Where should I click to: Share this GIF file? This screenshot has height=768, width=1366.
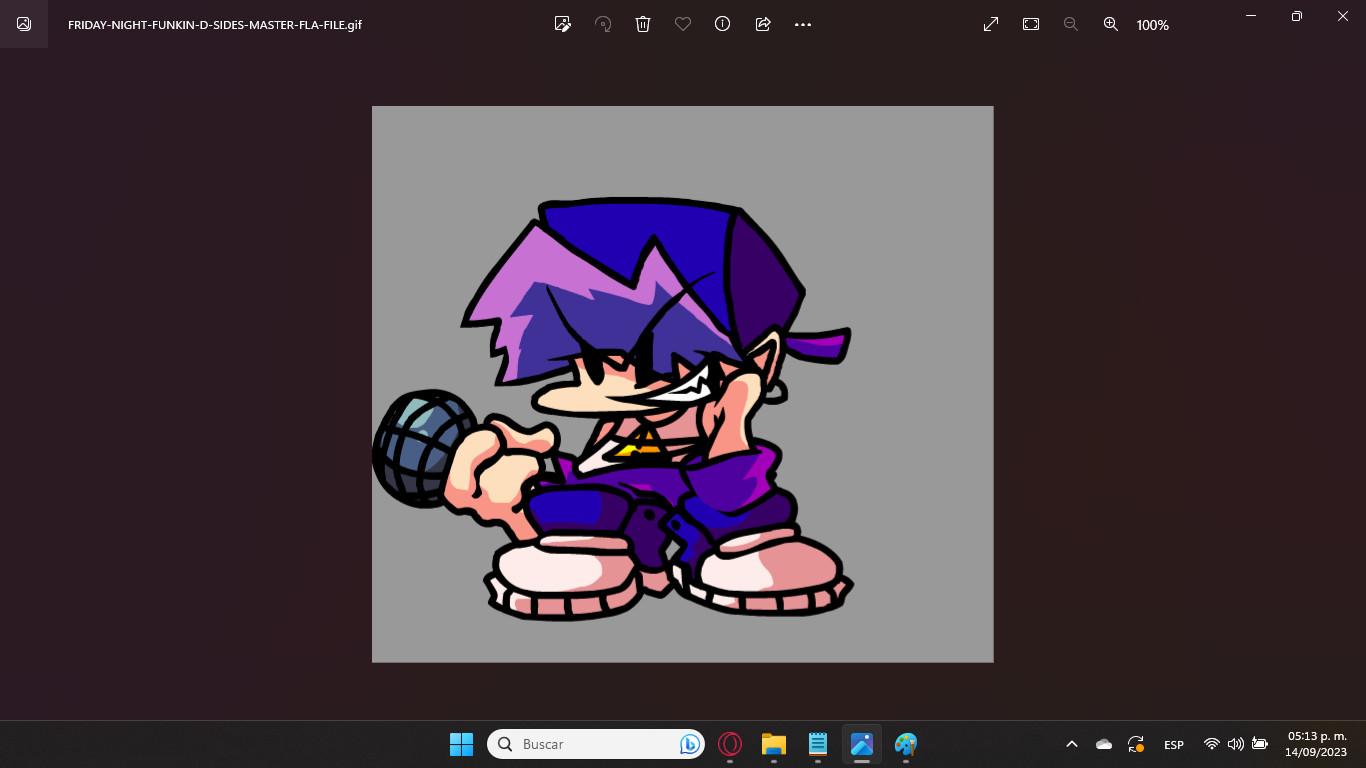pyautogui.click(x=763, y=24)
